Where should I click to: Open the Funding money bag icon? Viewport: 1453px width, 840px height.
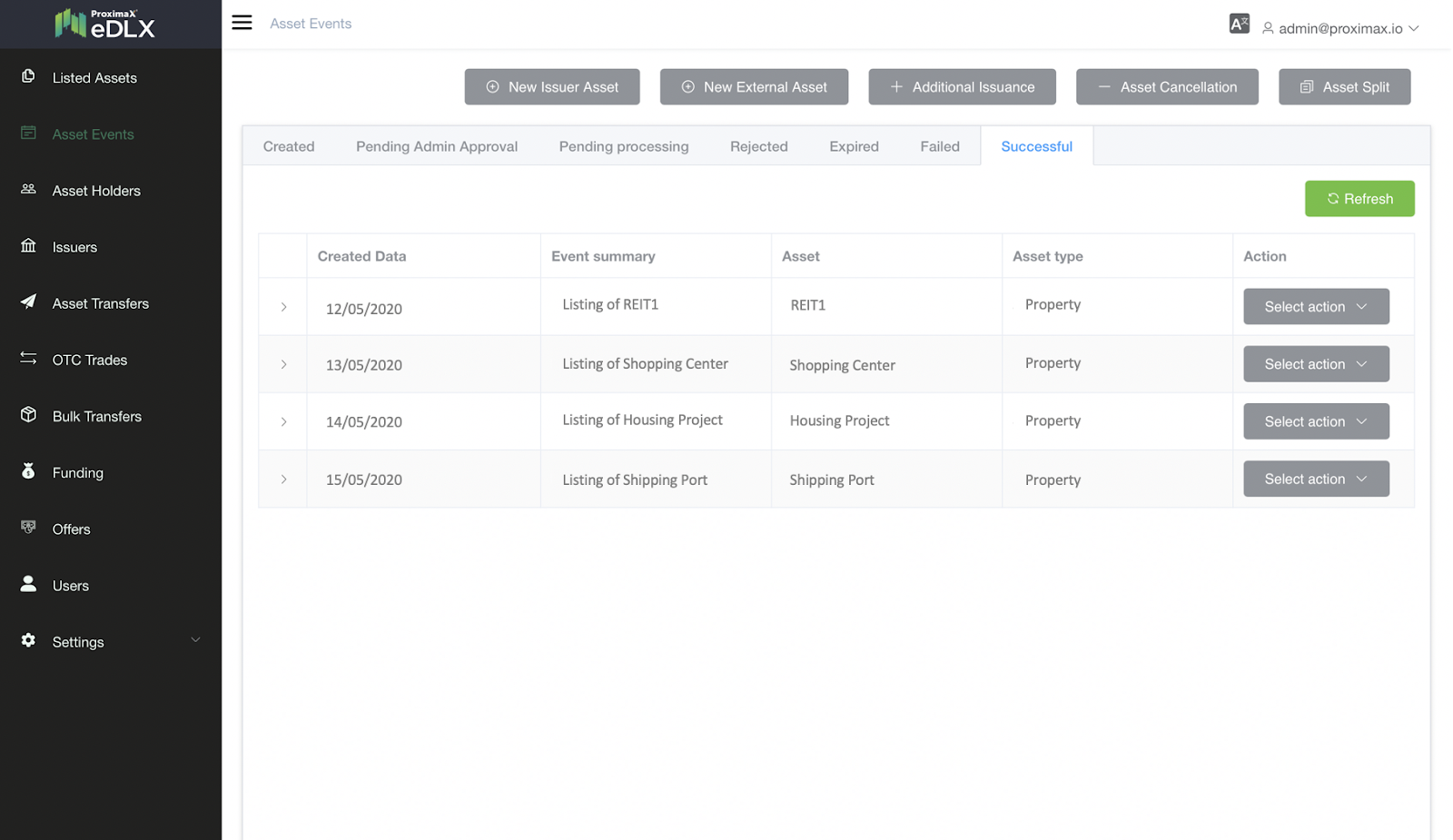[28, 471]
